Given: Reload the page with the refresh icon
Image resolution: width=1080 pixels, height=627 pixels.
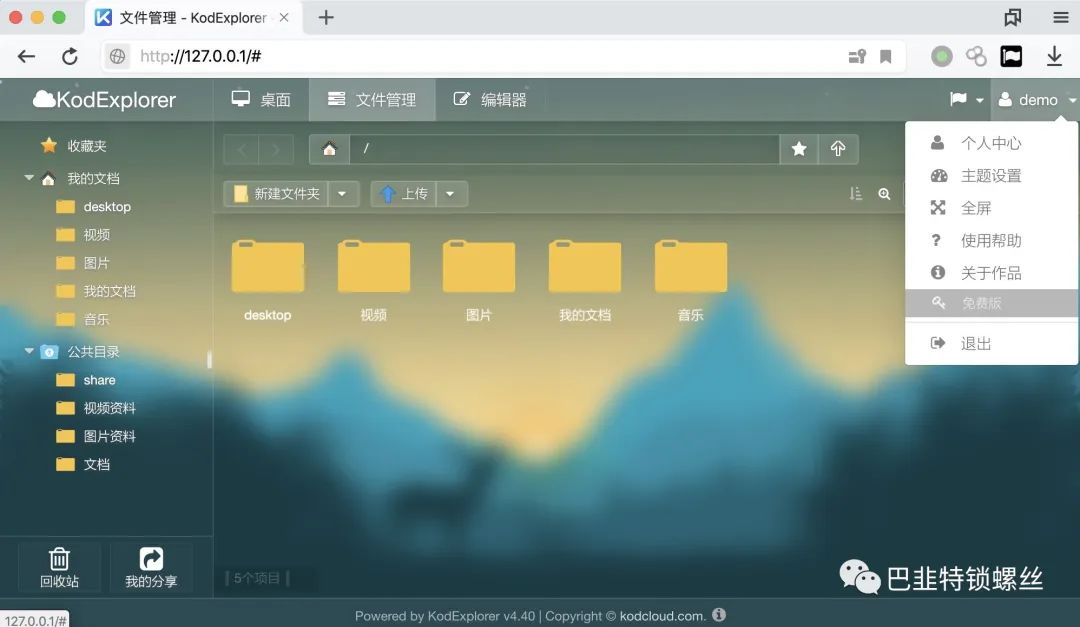Looking at the screenshot, I should [70, 56].
